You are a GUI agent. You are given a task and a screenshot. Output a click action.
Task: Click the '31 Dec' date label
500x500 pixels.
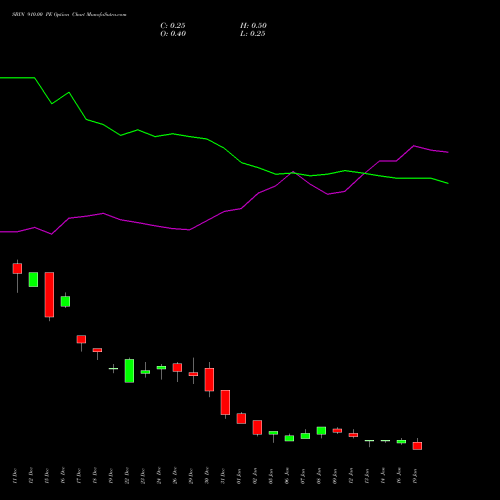[x=223, y=476]
